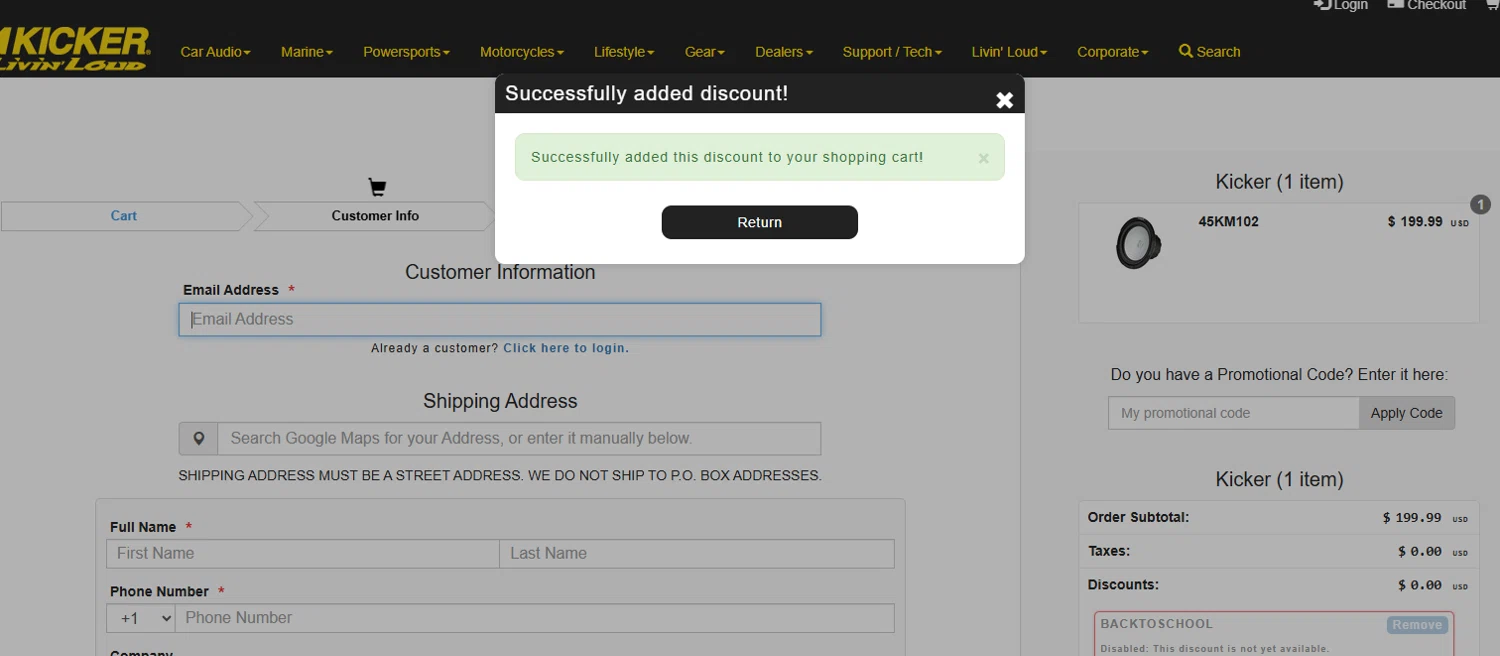Click the Discounts row label
The image size is (1500, 656).
point(1123,584)
